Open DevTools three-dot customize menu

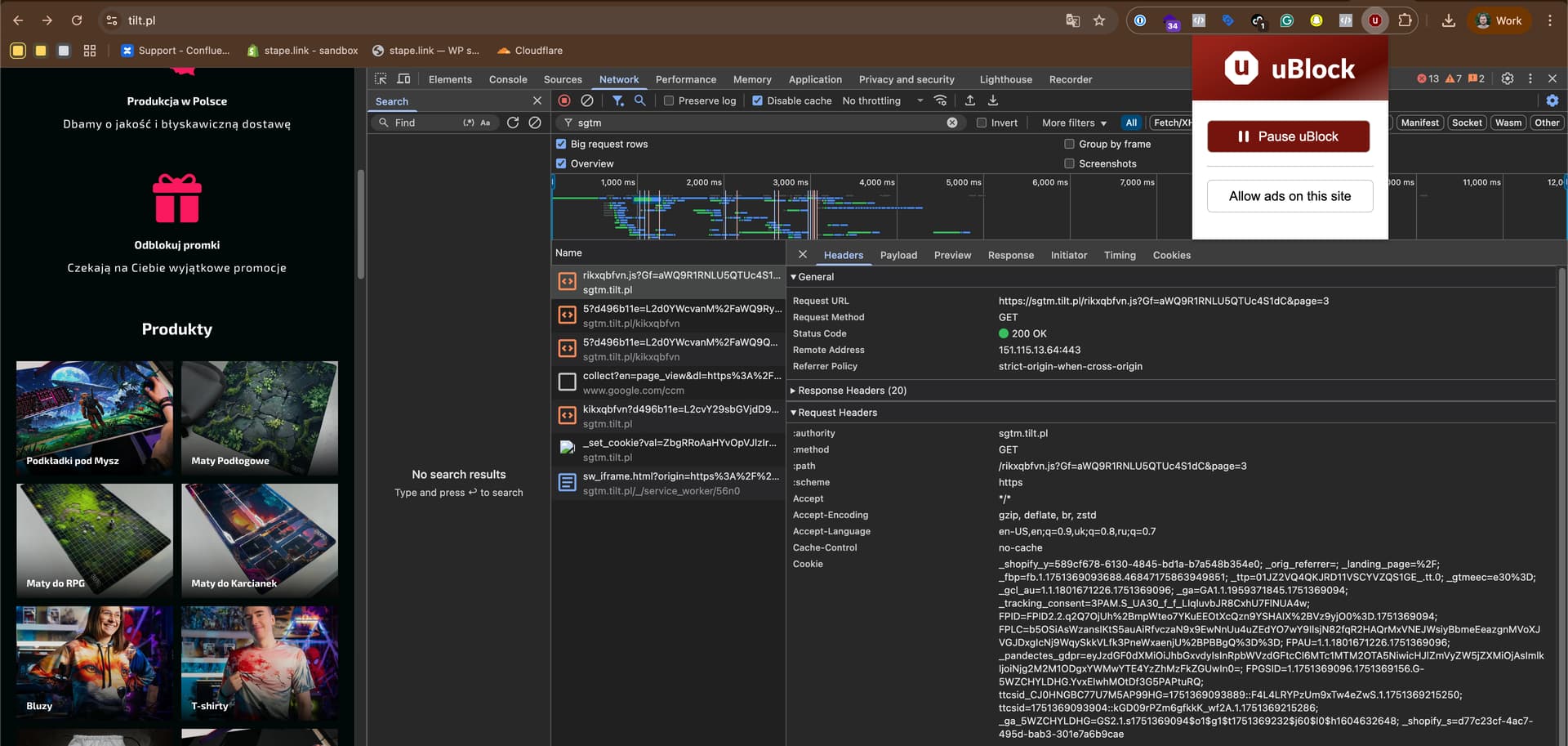[1530, 78]
